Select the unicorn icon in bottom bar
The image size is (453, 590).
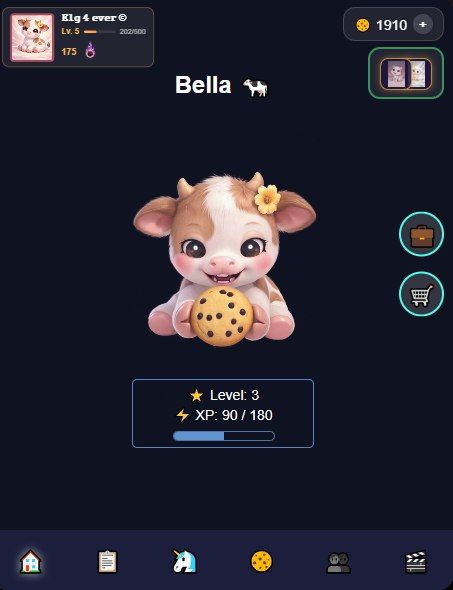[x=184, y=561]
